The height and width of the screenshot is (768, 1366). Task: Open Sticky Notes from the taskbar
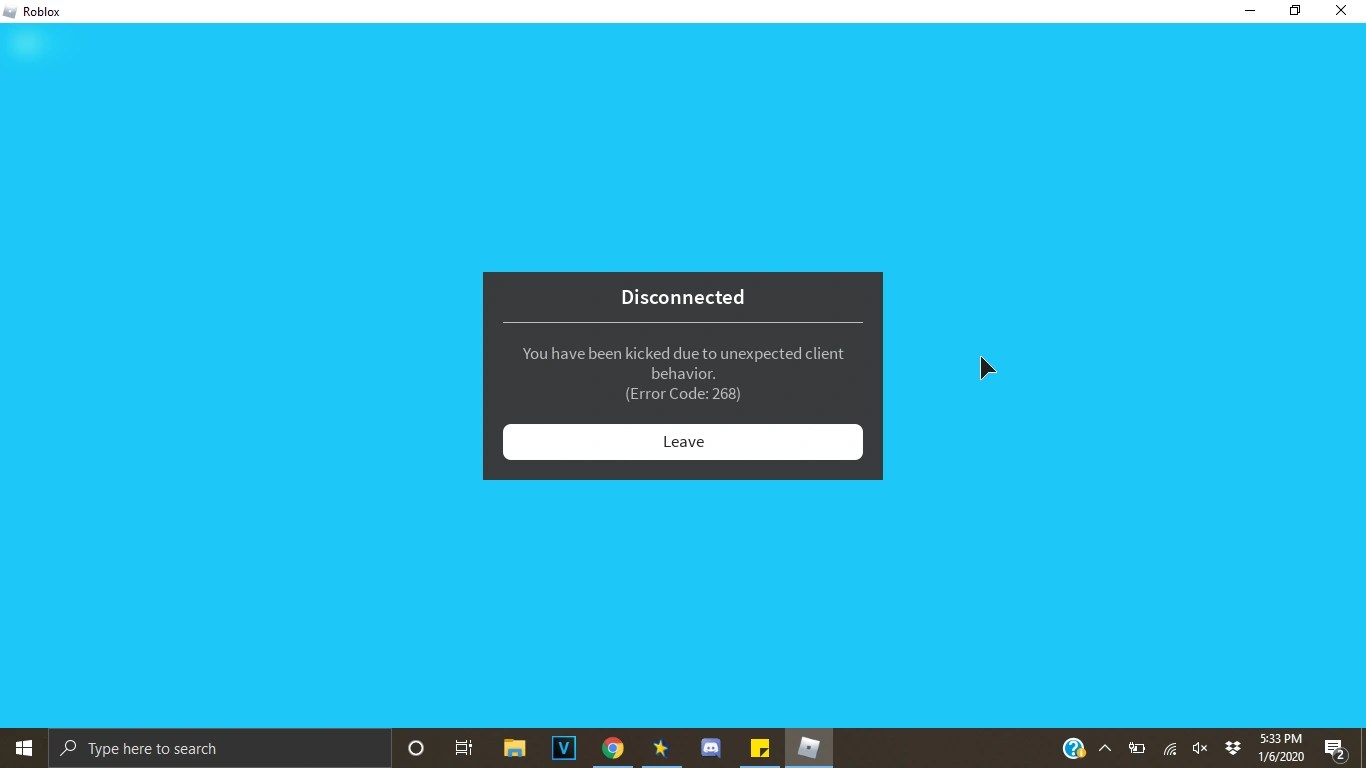[760, 748]
